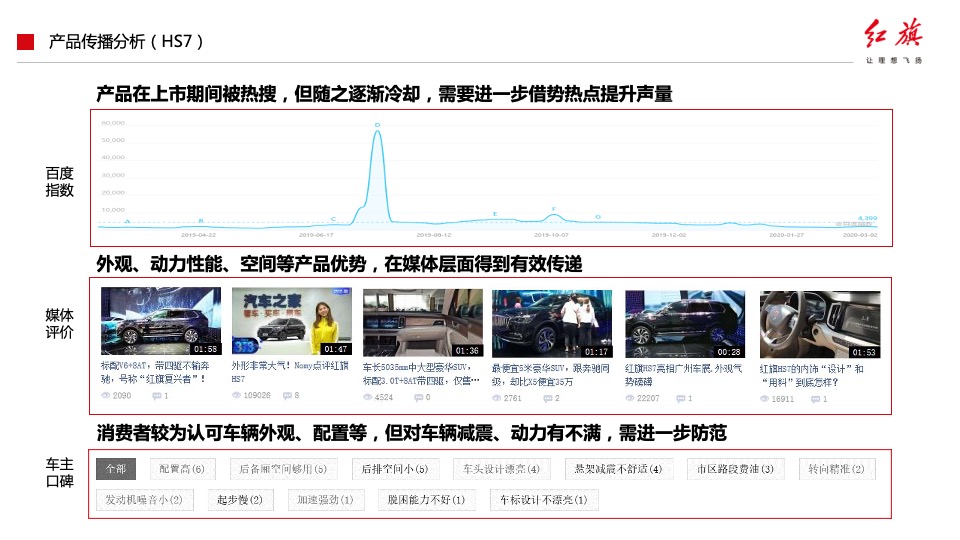Click the 2019-10-07 date on the chart axis
The image size is (960, 540).
point(551,235)
